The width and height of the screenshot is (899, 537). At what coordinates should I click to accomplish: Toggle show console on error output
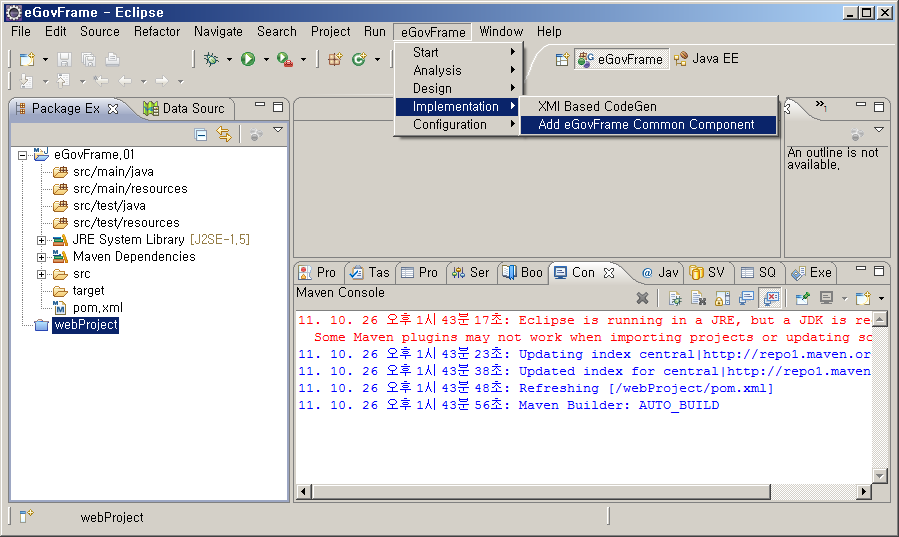click(770, 298)
